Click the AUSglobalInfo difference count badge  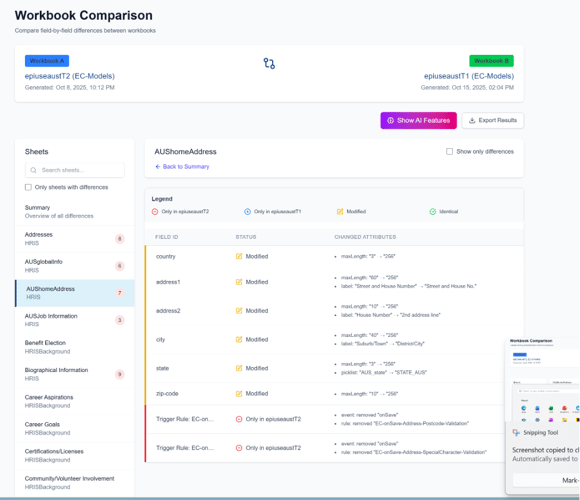point(119,266)
